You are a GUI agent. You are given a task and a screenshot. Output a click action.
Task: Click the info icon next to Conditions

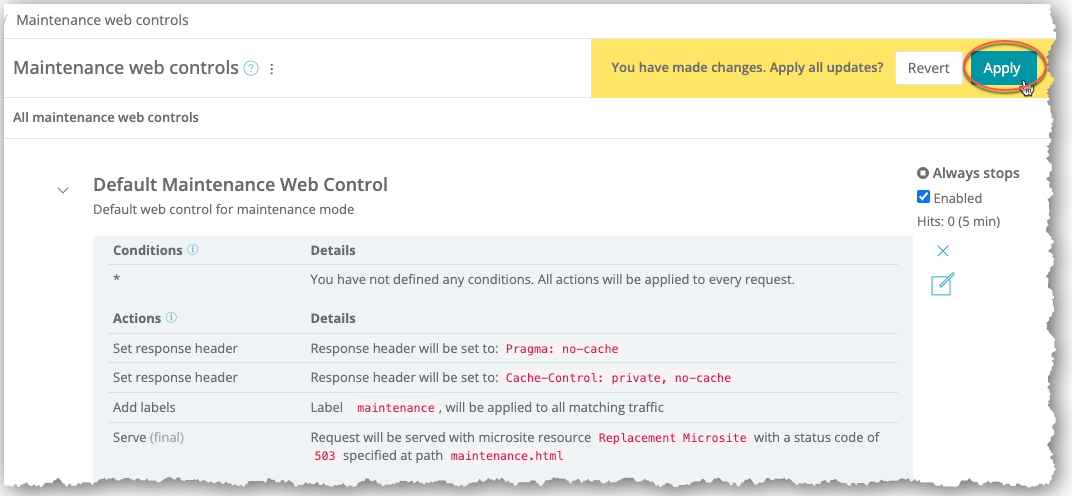pos(193,250)
